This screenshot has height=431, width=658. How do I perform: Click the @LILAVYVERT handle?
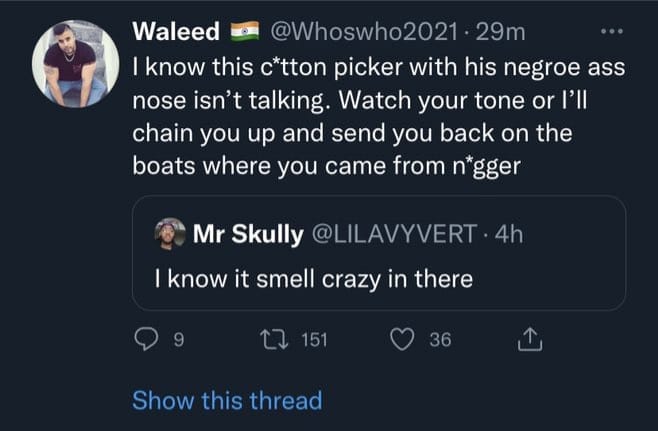pyautogui.click(x=394, y=234)
